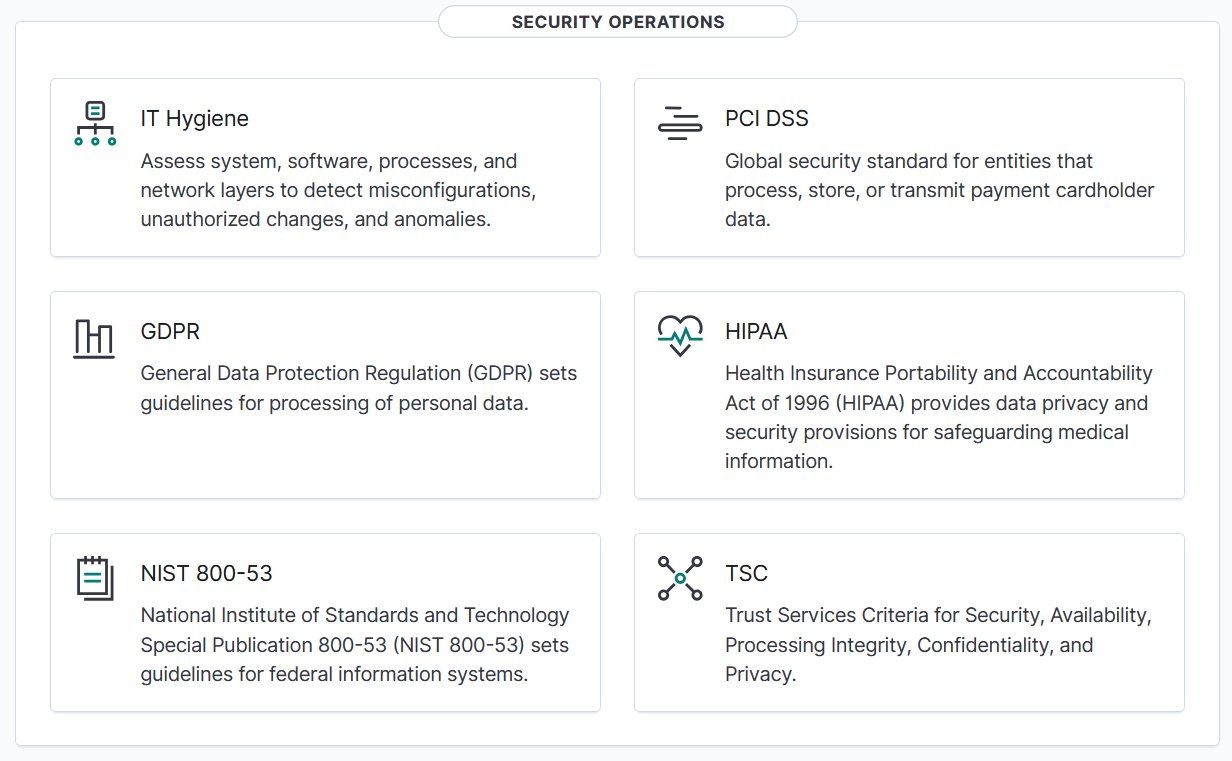Click the PCI DSS stacked disks icon

pos(680,122)
